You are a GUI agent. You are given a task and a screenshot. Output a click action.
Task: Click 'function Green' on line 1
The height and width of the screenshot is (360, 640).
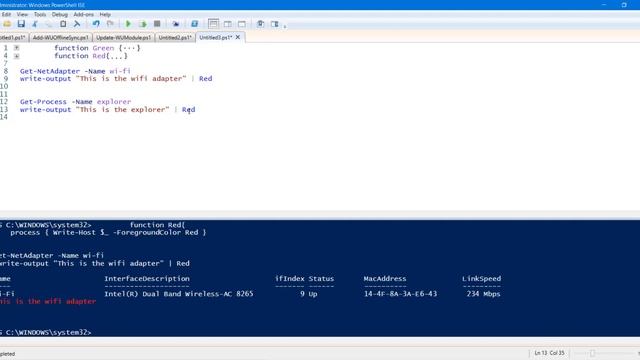point(84,48)
